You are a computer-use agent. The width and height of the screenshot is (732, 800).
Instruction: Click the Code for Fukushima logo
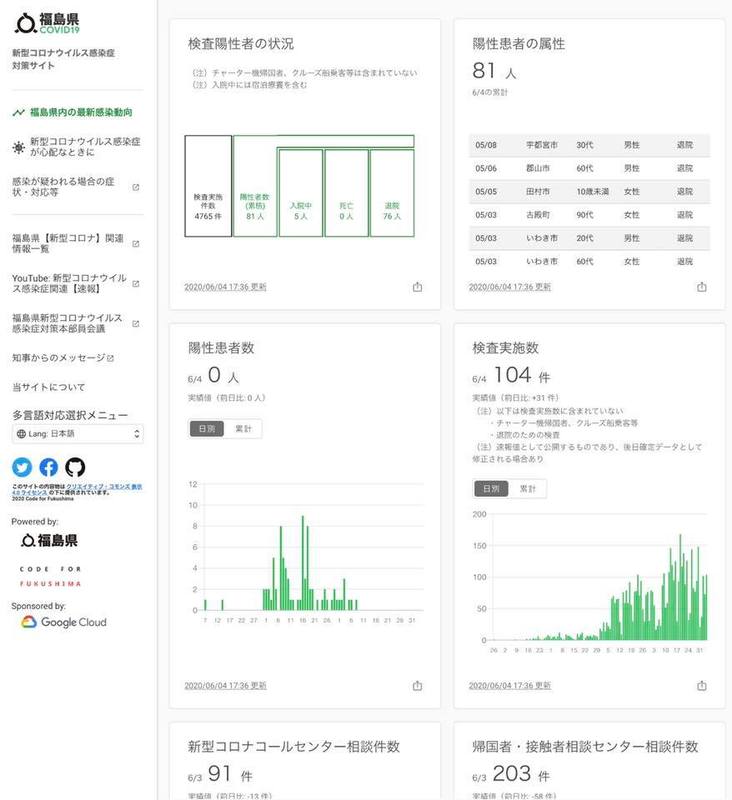(51, 576)
